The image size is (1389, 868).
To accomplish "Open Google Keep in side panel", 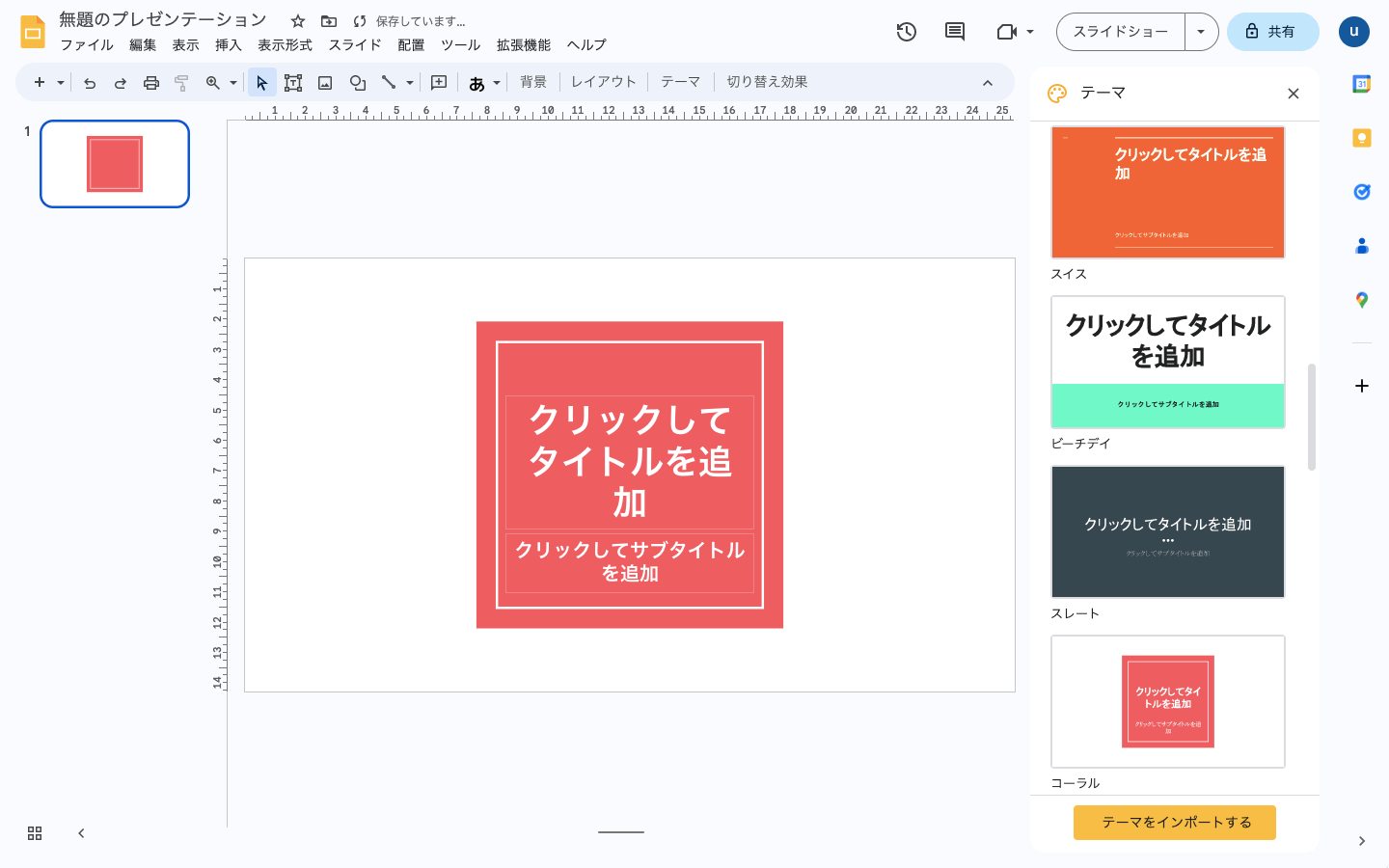I will pos(1361,138).
